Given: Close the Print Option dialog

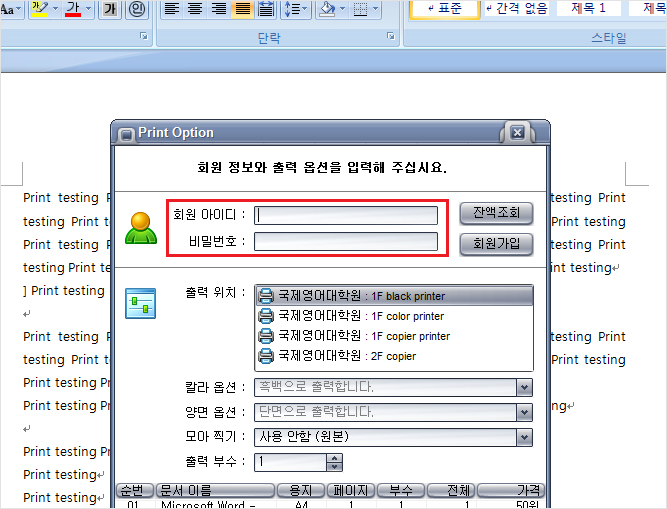Looking at the screenshot, I should 517,133.
